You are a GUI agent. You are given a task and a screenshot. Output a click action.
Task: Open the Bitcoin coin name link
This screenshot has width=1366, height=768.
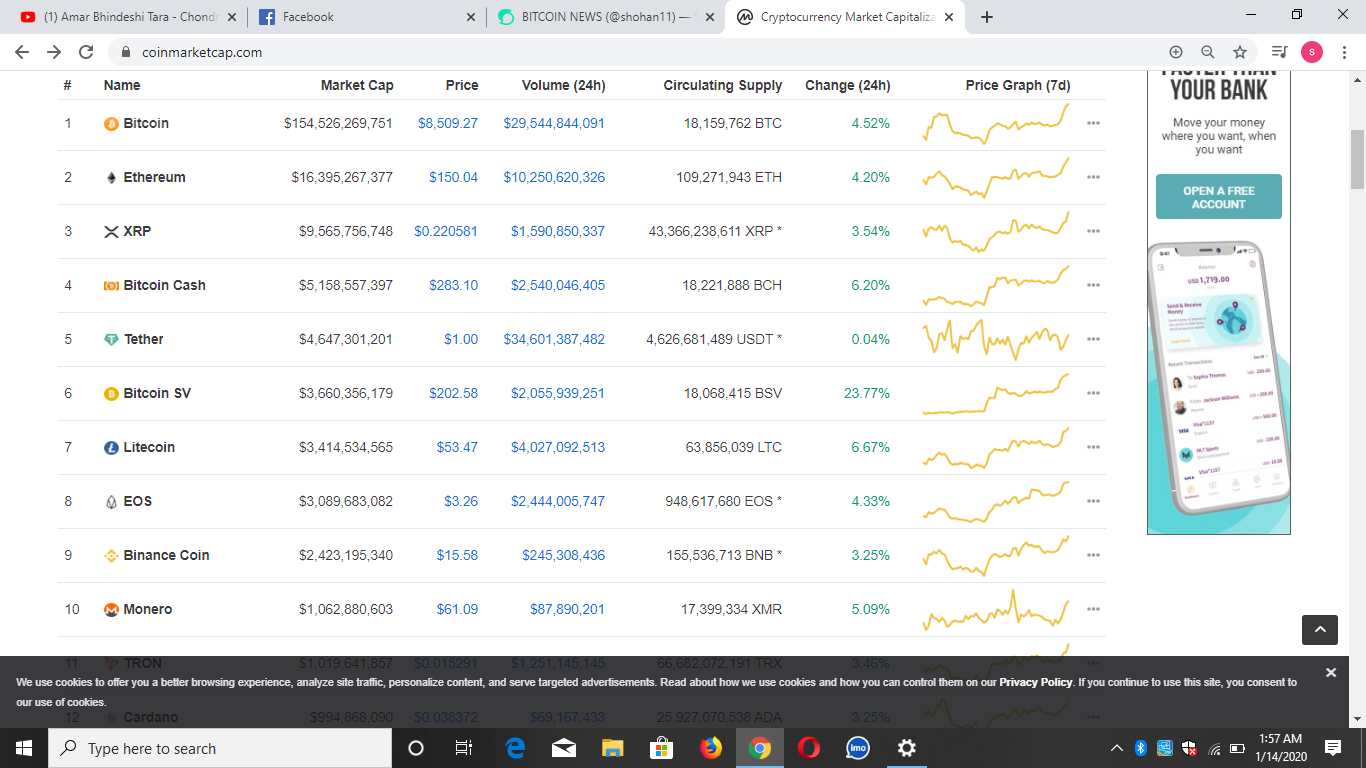pyautogui.click(x=146, y=124)
